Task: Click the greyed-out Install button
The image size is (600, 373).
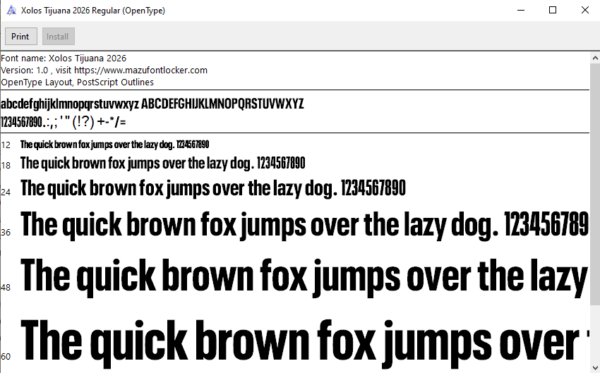Action: [x=58, y=36]
